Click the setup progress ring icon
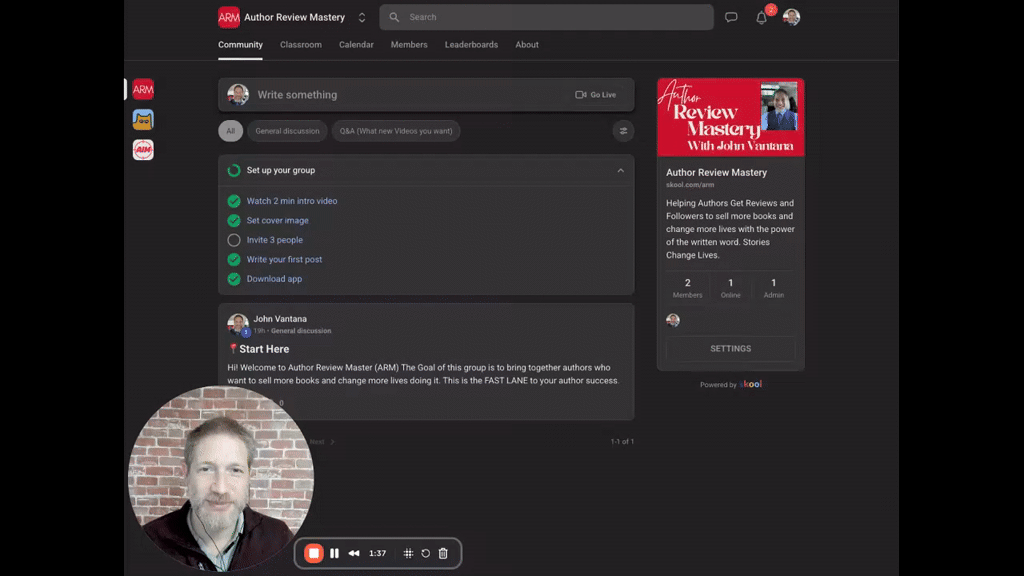Image resolution: width=1024 pixels, height=576 pixels. (x=234, y=170)
